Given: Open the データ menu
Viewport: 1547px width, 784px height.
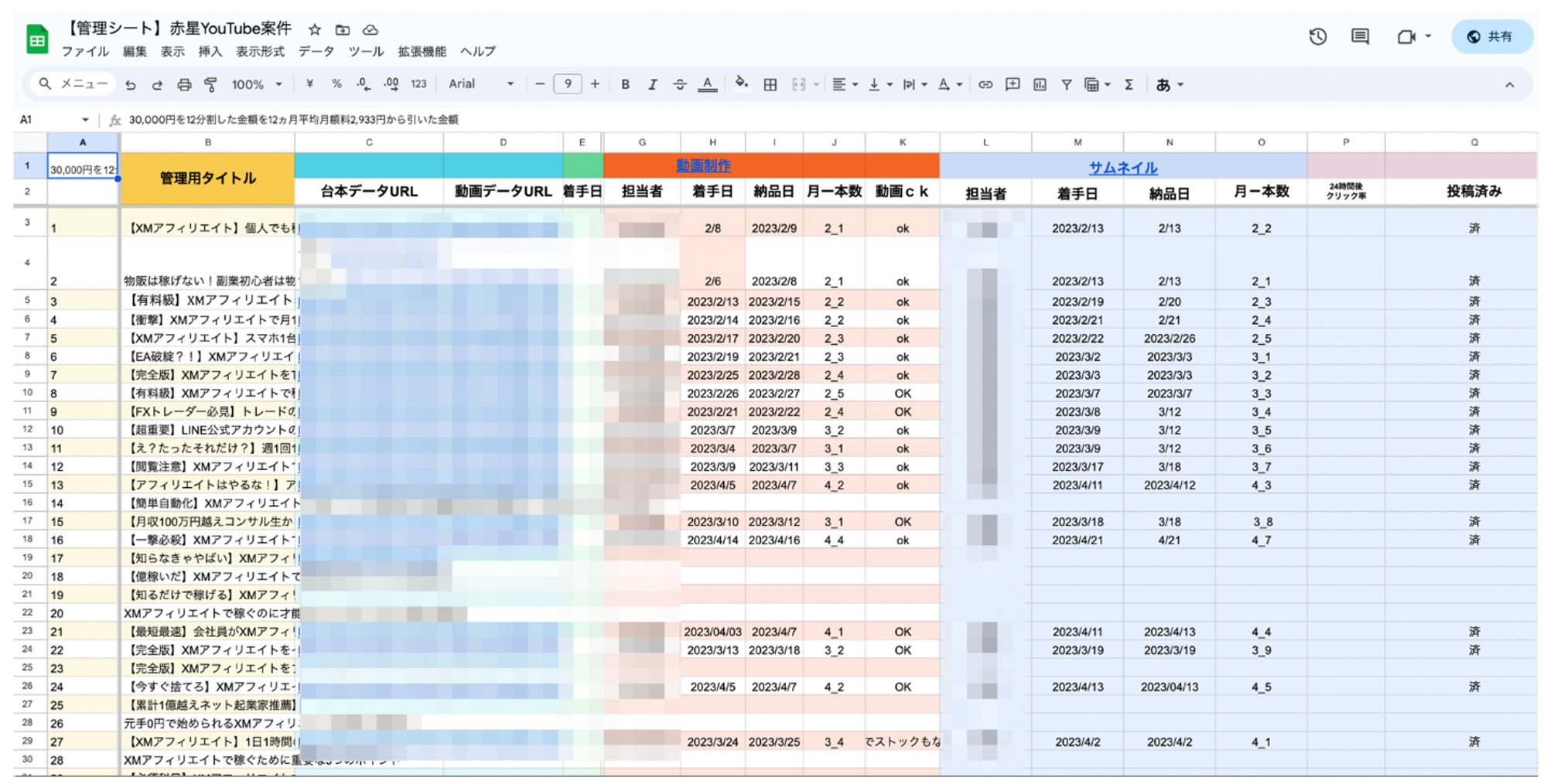Looking at the screenshot, I should click(x=316, y=52).
